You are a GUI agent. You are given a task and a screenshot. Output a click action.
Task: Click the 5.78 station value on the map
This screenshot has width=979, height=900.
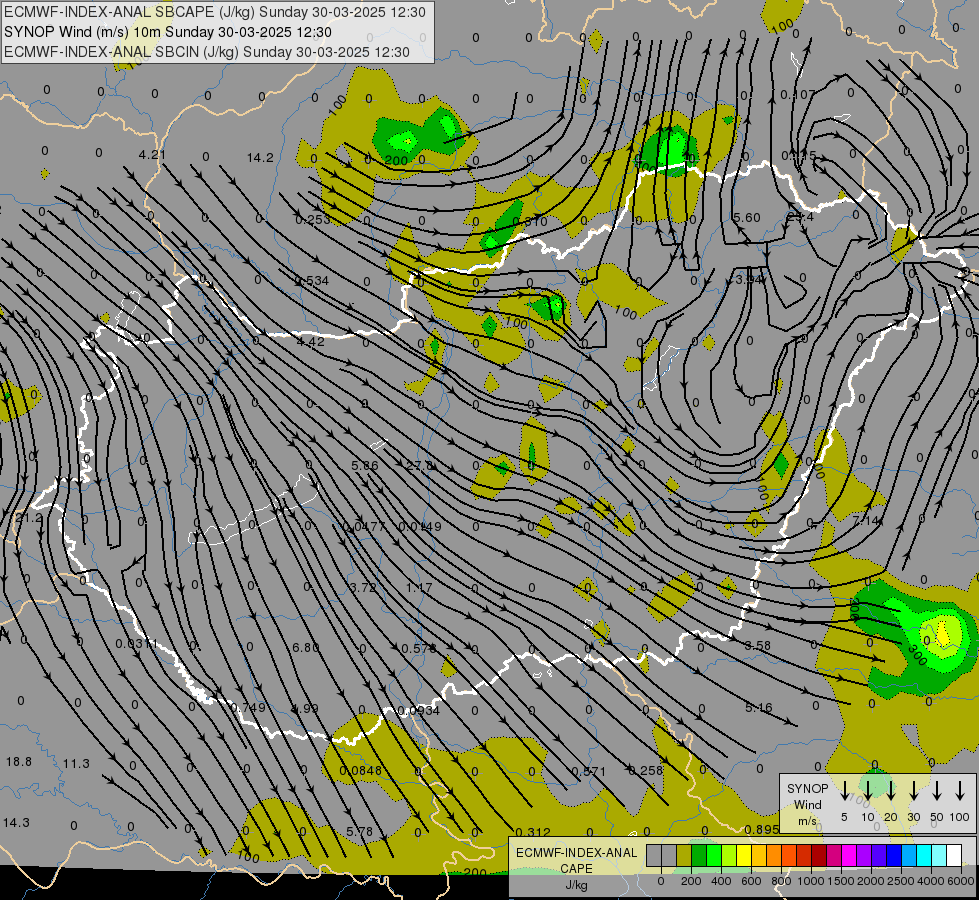pyautogui.click(x=360, y=831)
